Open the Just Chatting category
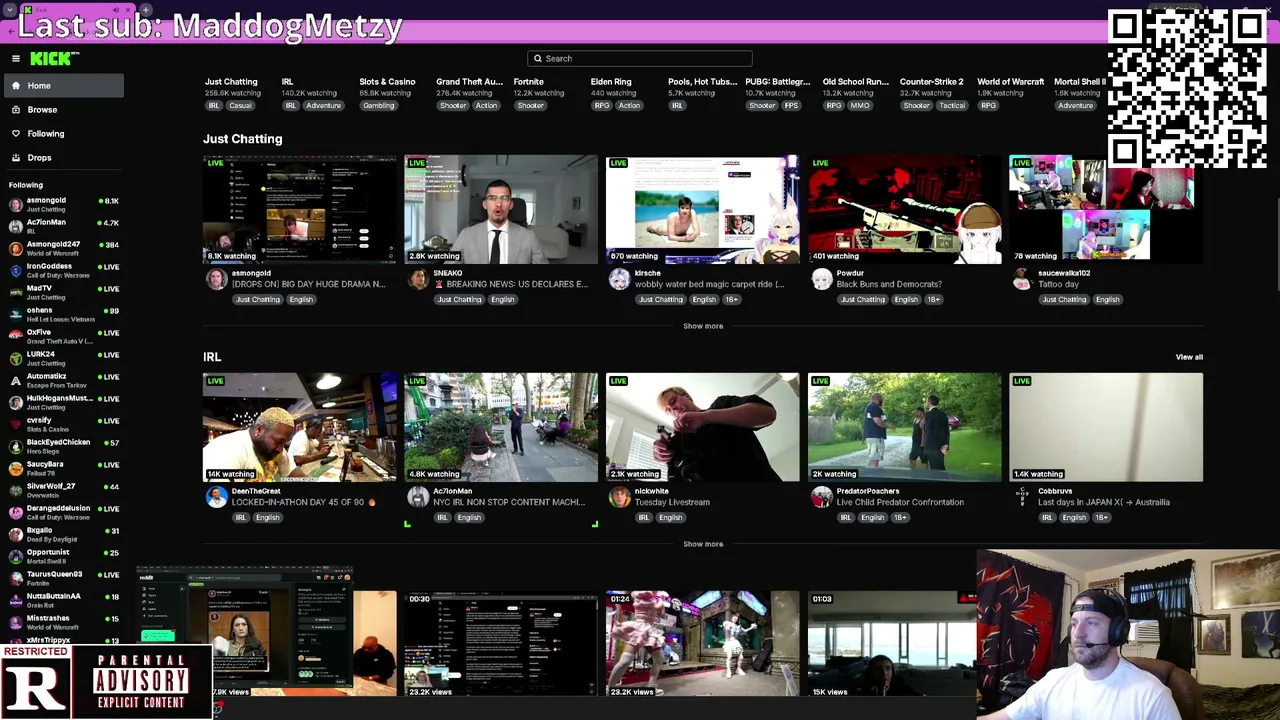The image size is (1280, 720). tap(231, 82)
